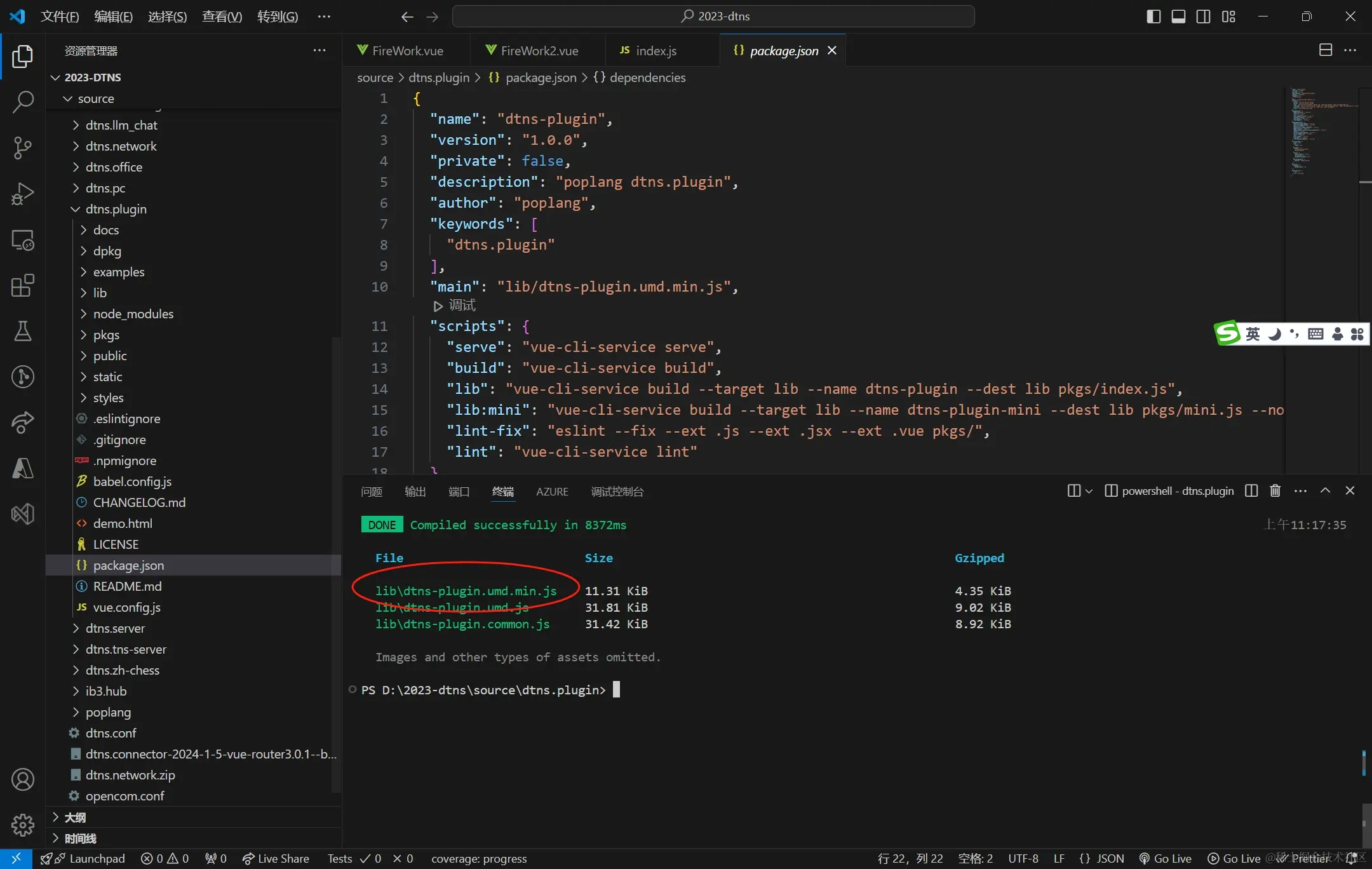
Task: Toggle the bottom panel layout button
Action: pyautogui.click(x=1178, y=17)
